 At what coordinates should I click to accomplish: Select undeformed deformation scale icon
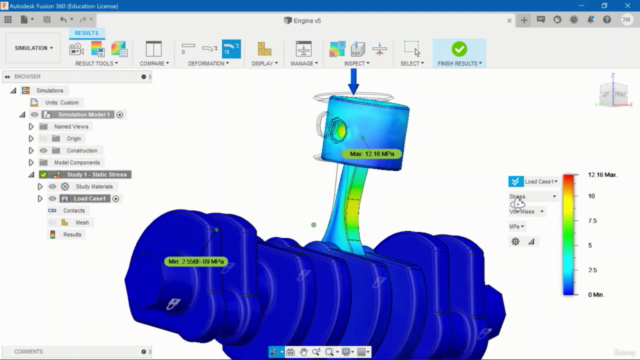pos(188,49)
